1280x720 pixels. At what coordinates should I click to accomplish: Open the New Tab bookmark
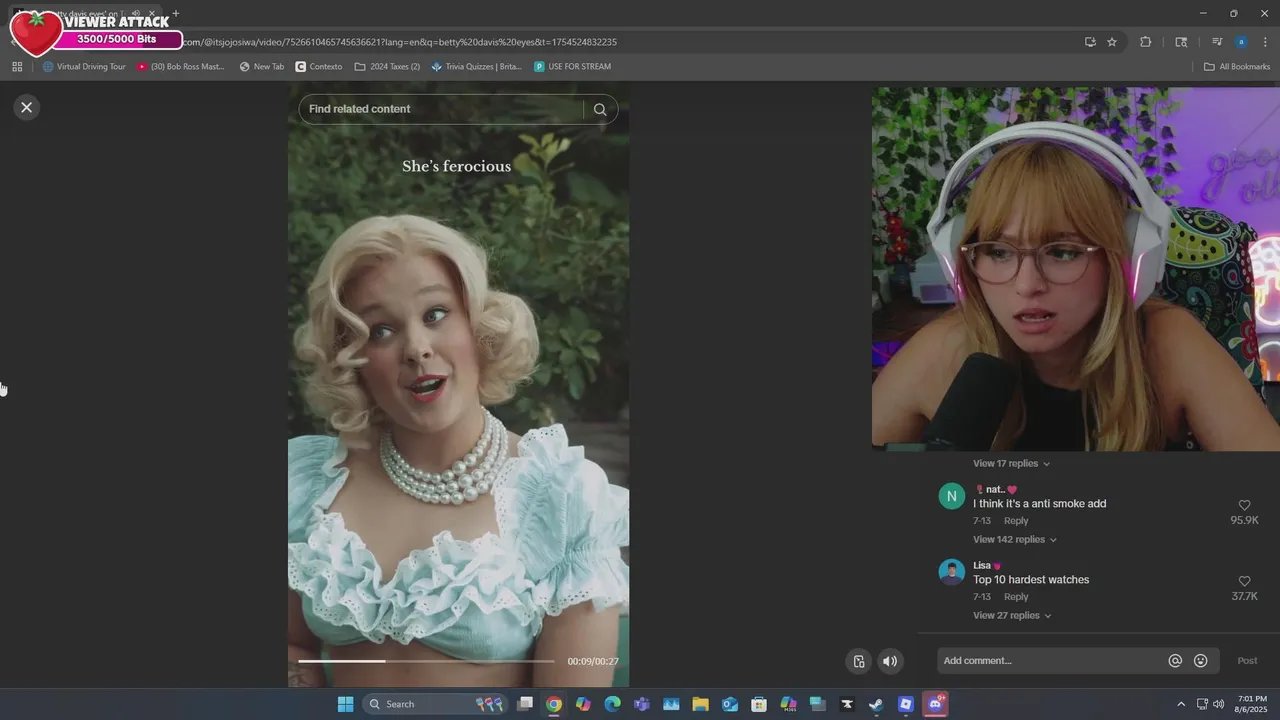point(262,67)
